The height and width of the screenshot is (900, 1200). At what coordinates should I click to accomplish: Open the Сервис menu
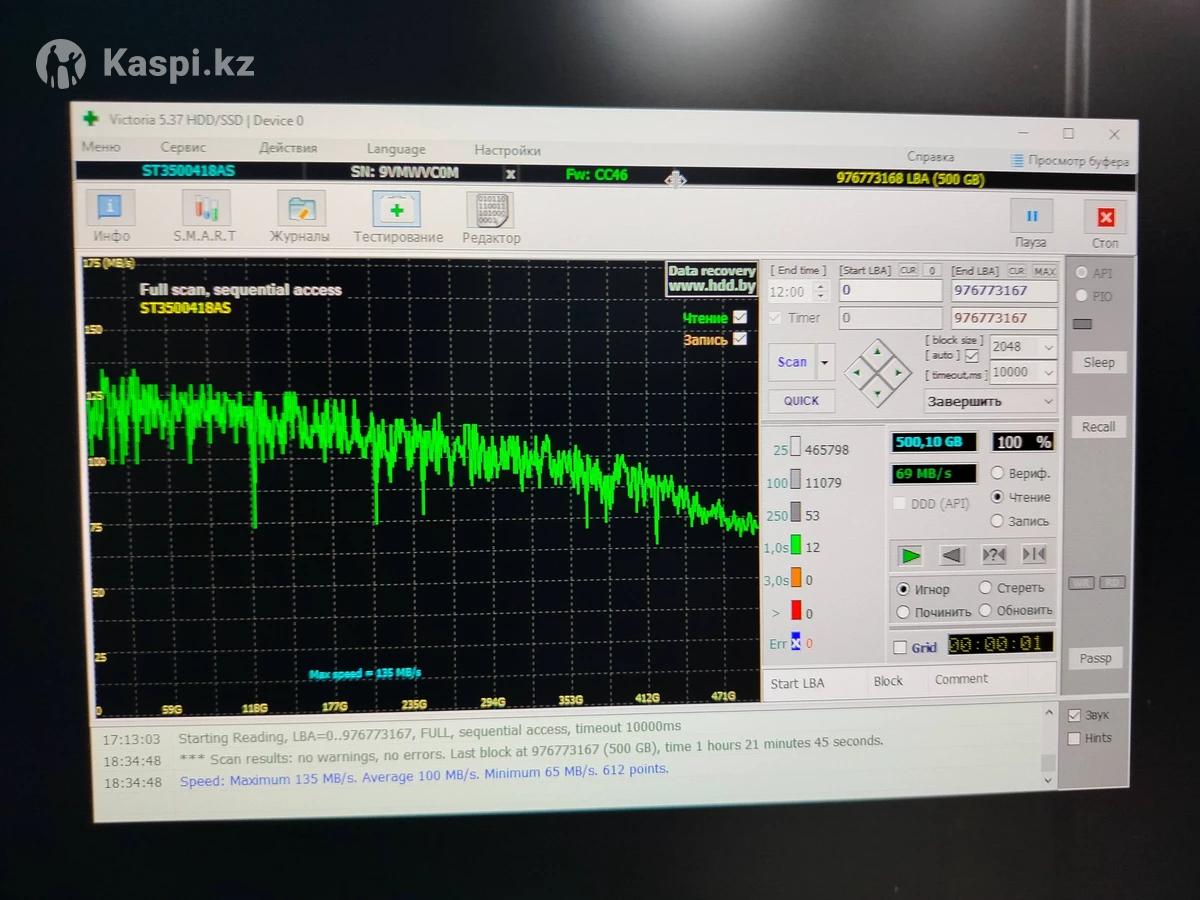(183, 147)
